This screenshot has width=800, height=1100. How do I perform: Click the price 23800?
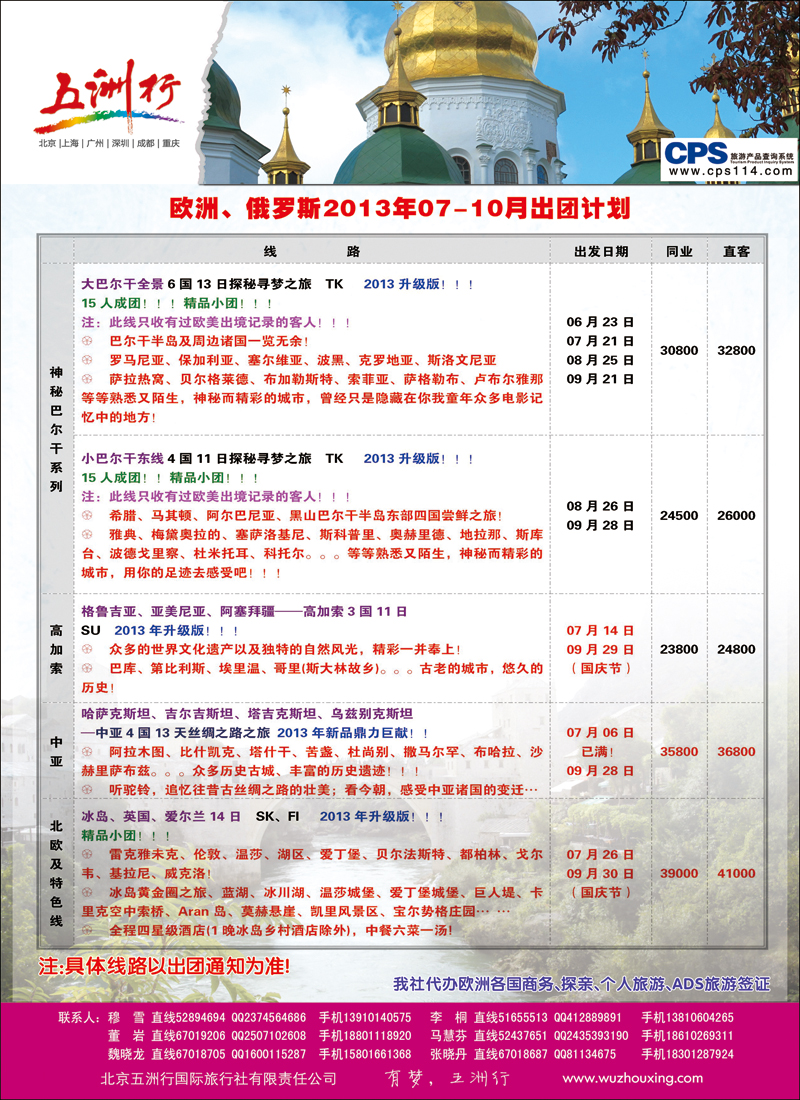tap(679, 650)
